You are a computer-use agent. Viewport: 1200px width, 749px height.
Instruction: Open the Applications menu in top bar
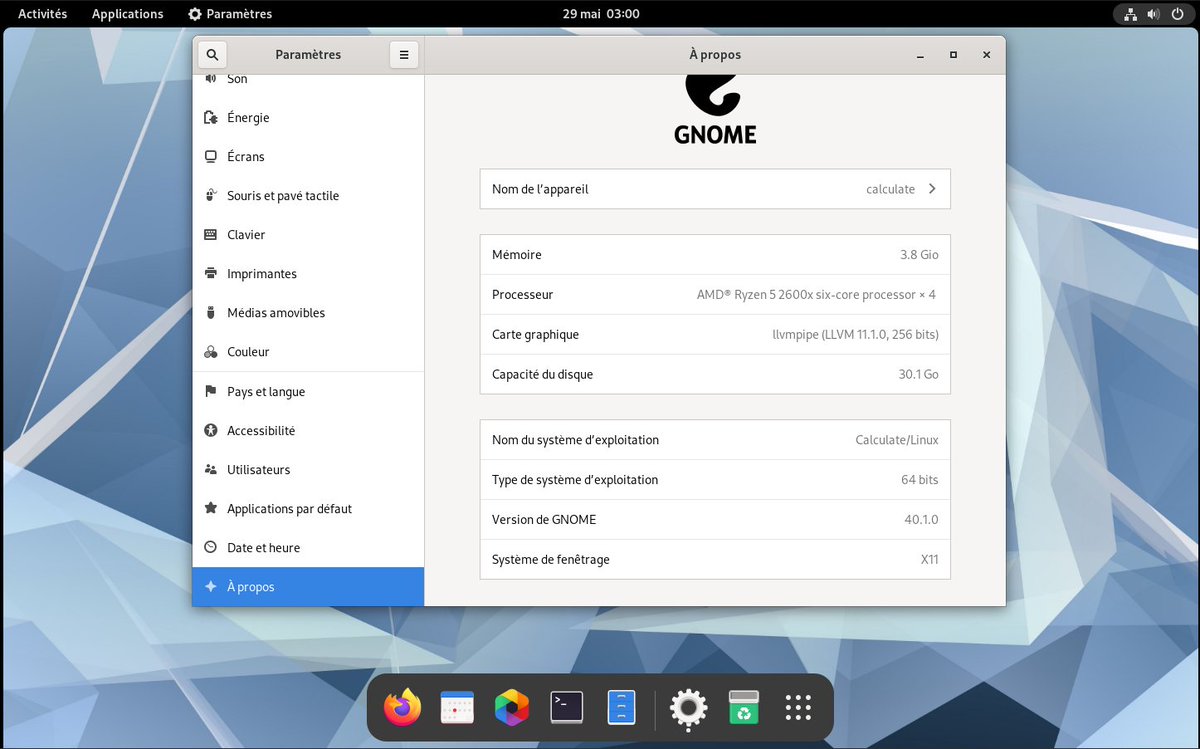[x=127, y=14]
